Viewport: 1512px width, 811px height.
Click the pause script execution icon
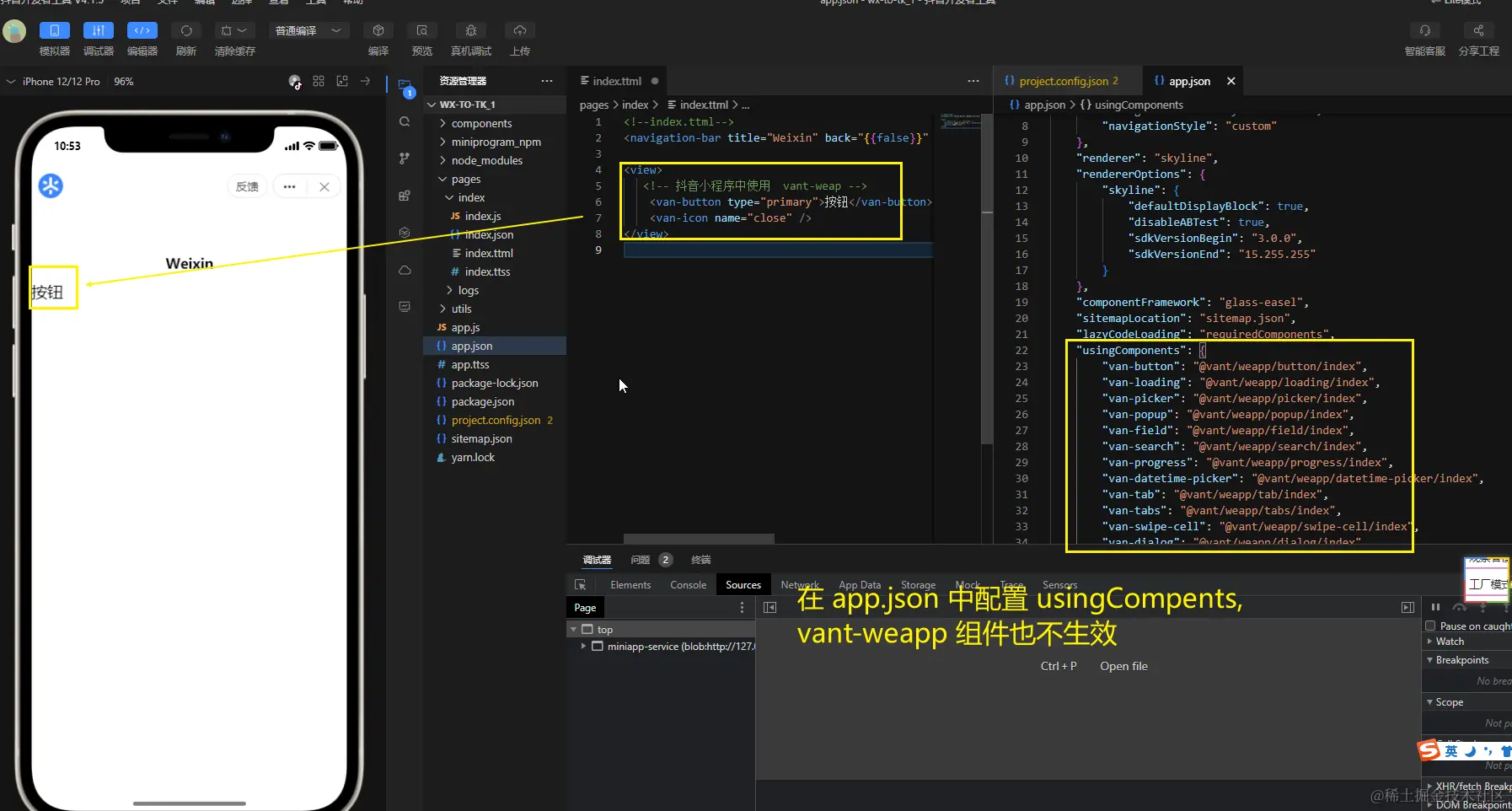1435,608
